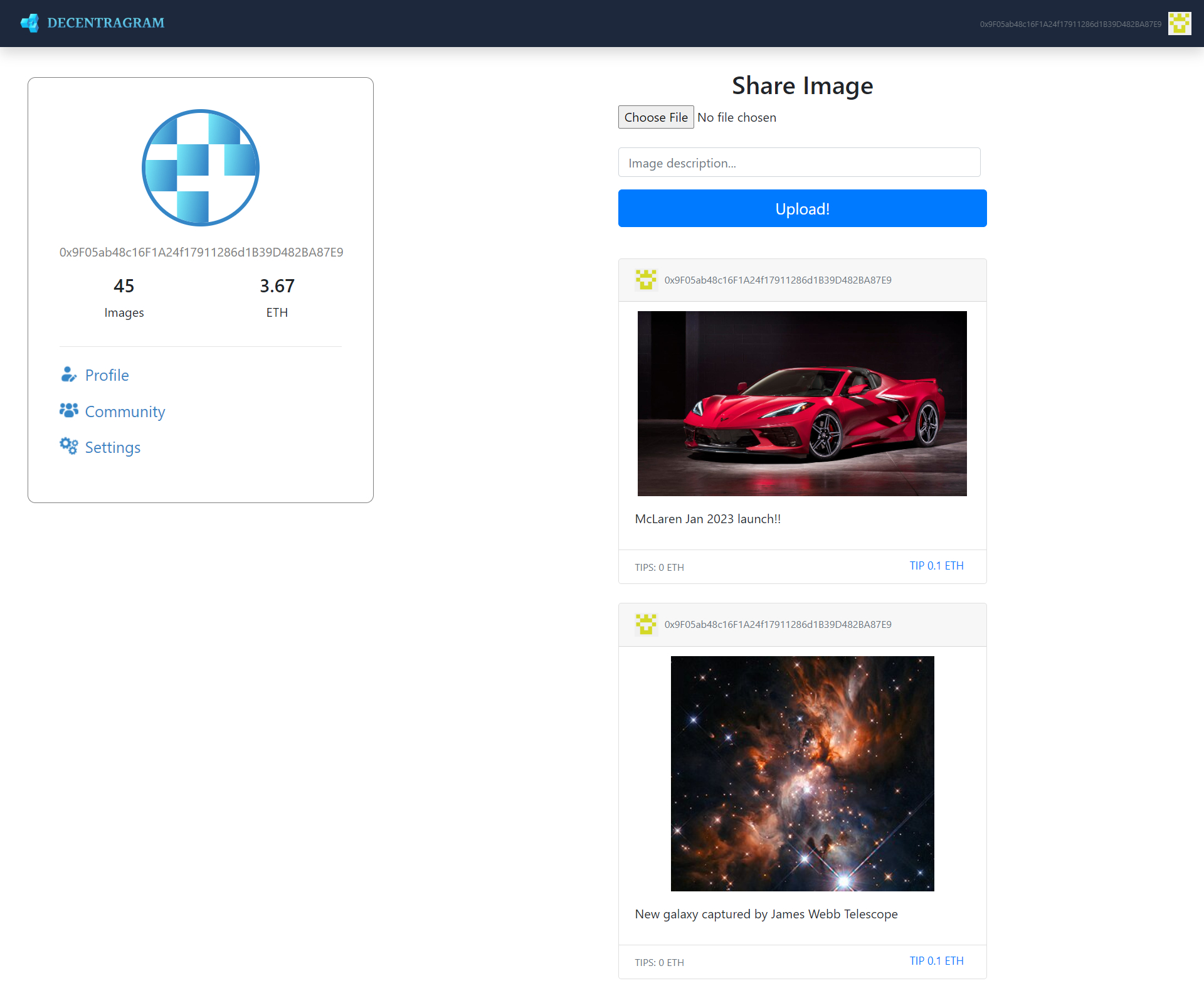This screenshot has width=1204, height=998.
Task: Click the James Webb galaxy post image
Action: tap(802, 773)
